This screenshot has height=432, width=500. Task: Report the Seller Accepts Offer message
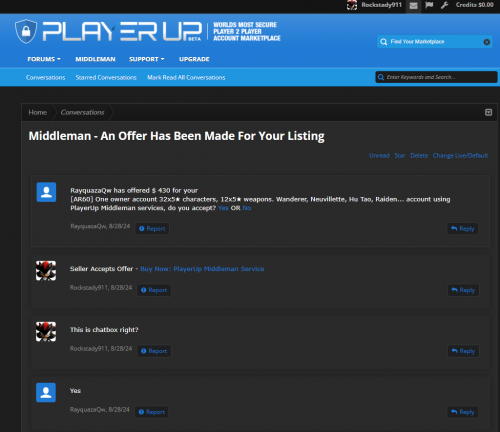point(154,290)
